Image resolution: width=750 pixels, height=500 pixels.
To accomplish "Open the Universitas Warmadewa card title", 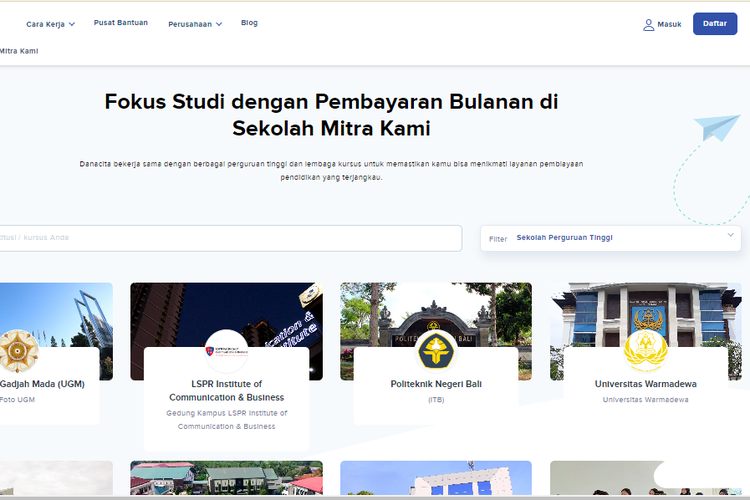I will [645, 384].
